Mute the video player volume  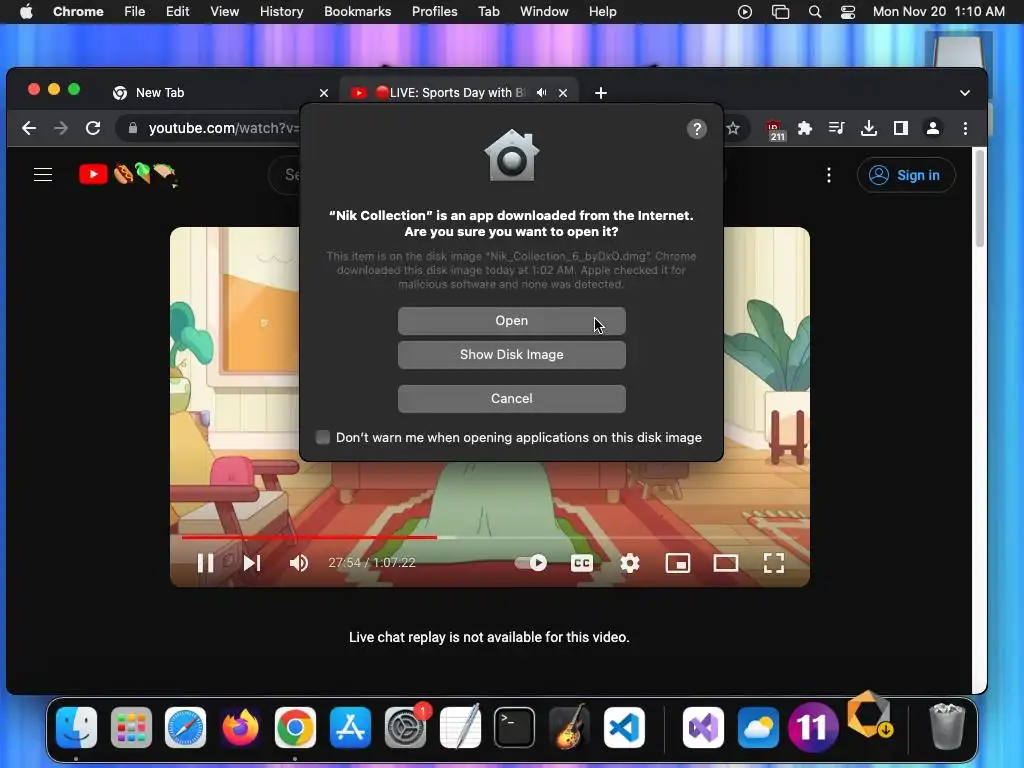point(298,563)
